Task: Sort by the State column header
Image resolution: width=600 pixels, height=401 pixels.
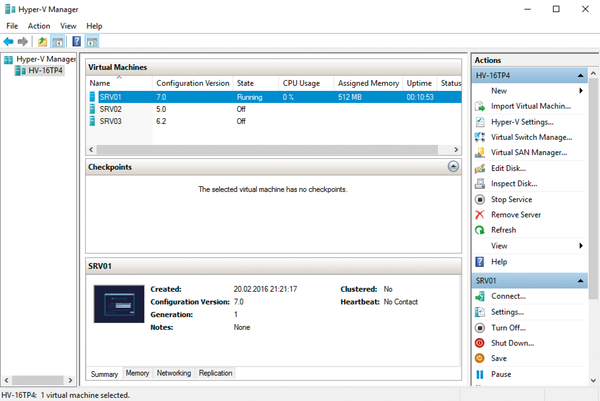Action: 256,83
